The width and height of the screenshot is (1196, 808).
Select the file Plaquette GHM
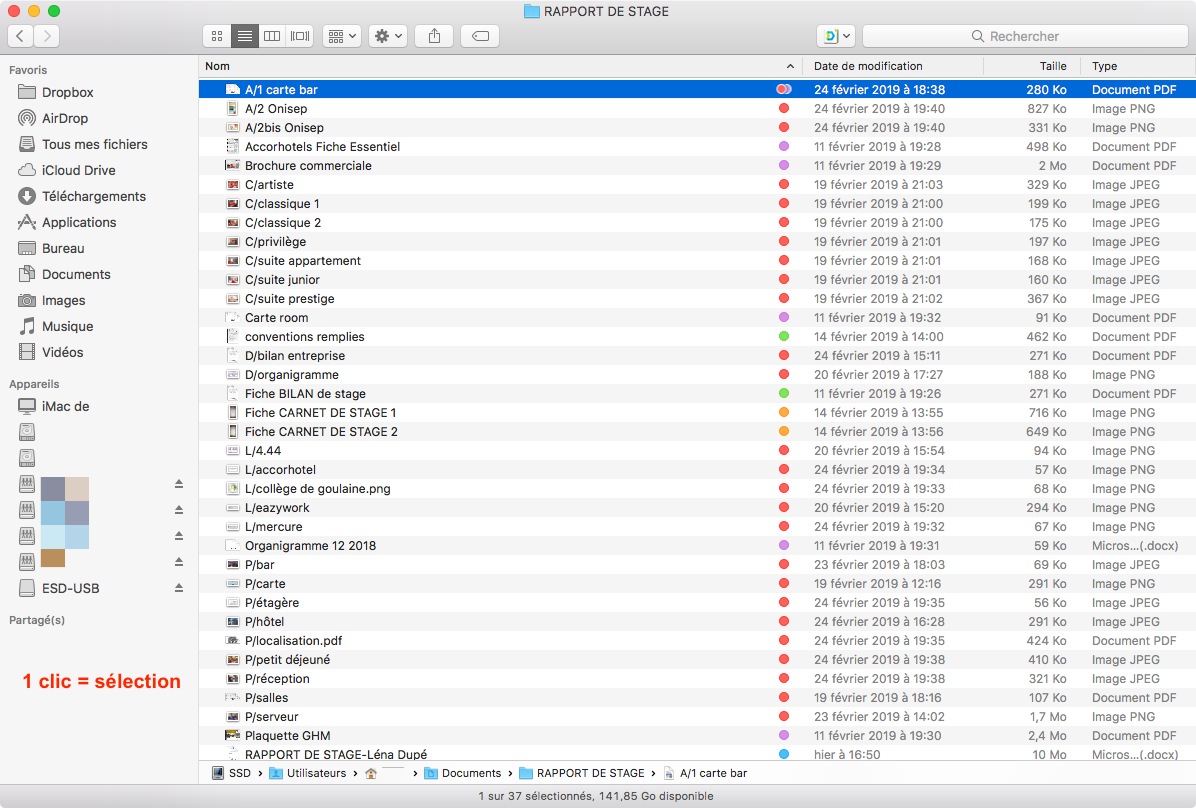click(287, 736)
